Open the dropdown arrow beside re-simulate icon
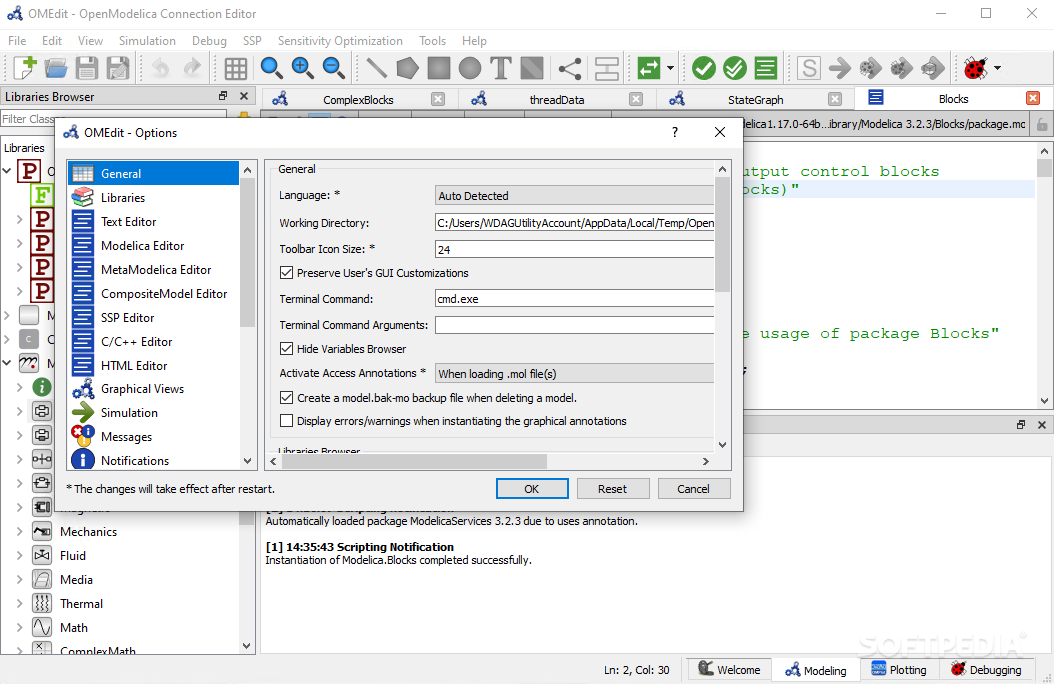Image resolution: width=1054 pixels, height=684 pixels. click(x=670, y=68)
